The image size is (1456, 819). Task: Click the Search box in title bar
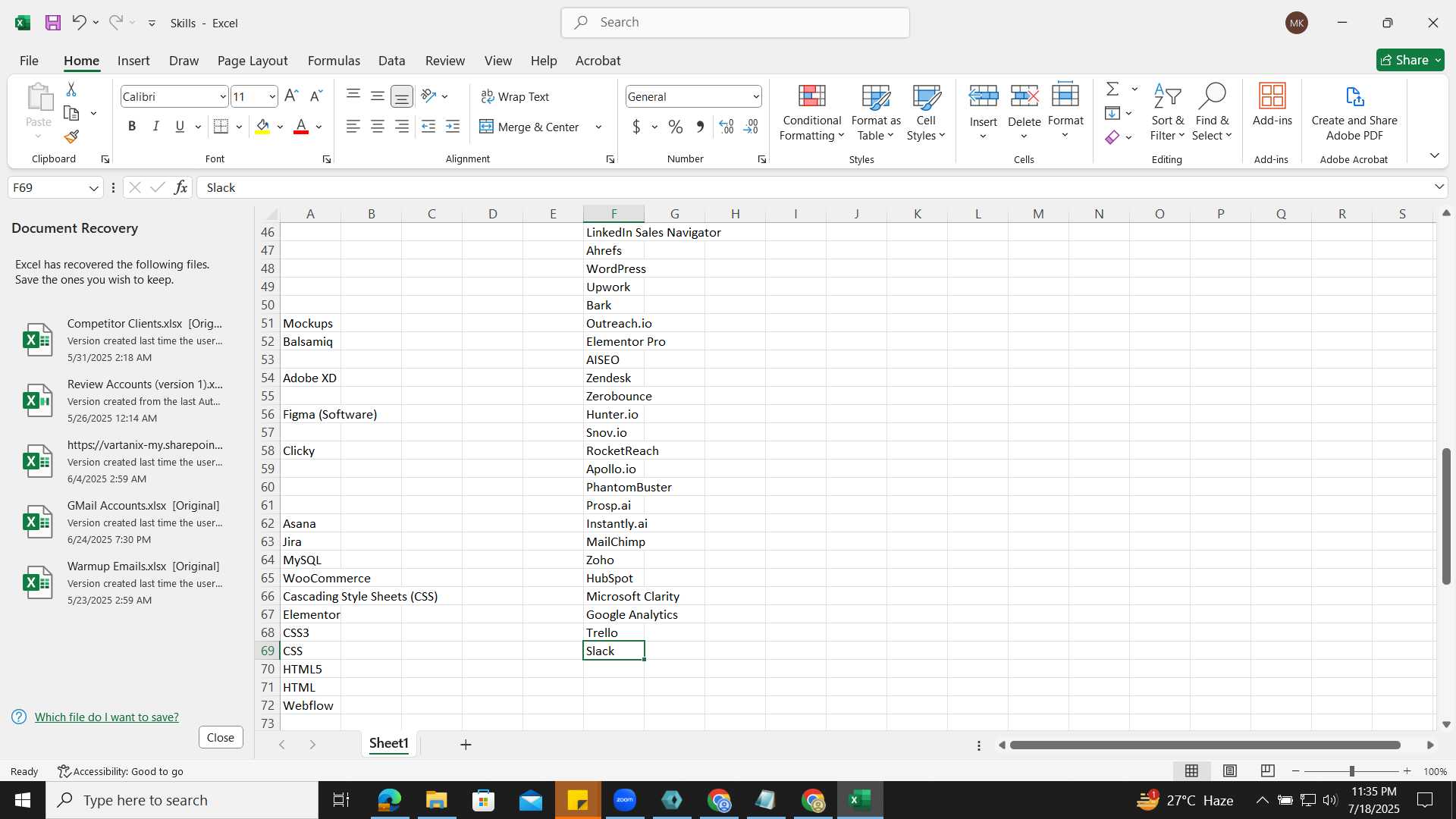point(736,23)
